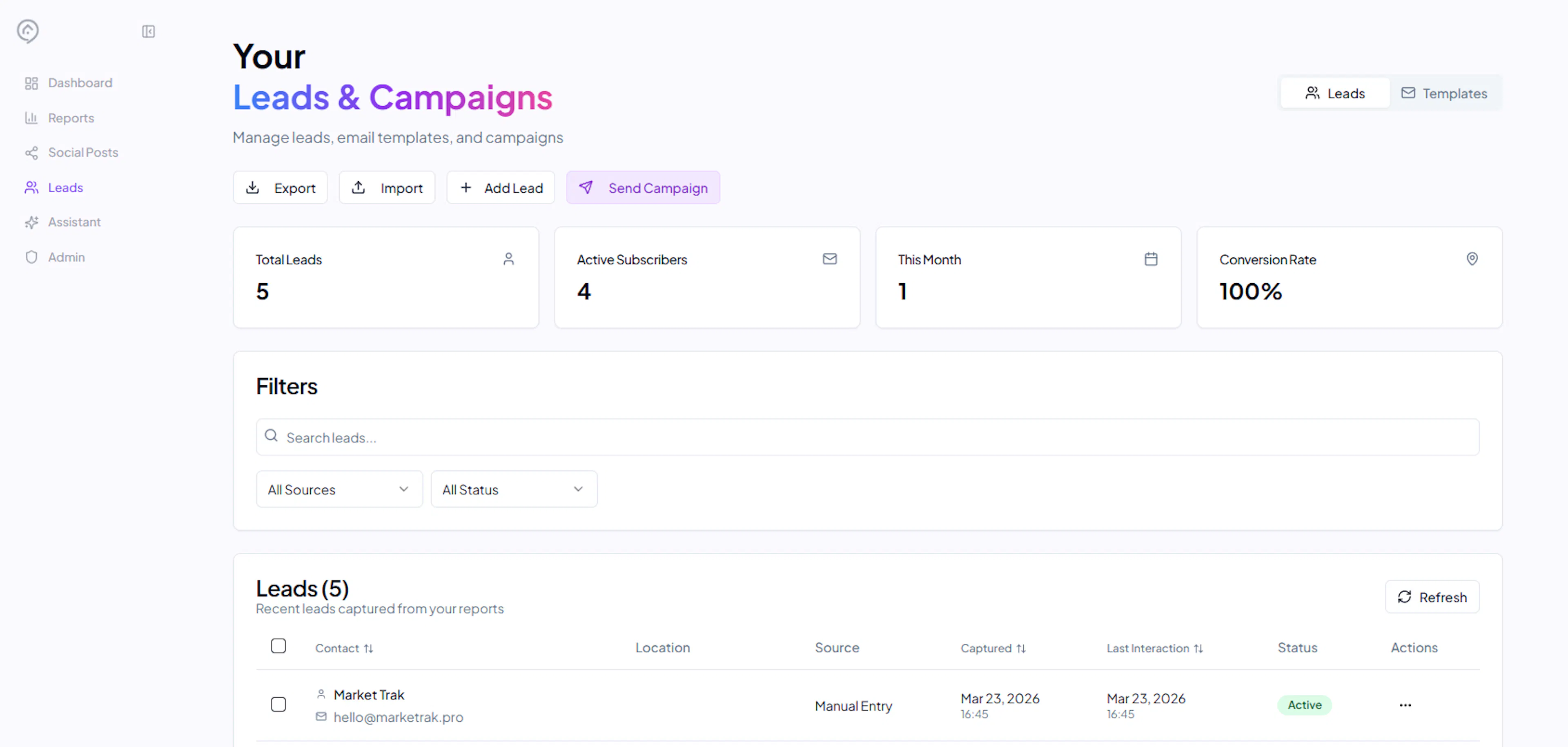1568x747 pixels.
Task: Switch to the Templates tab
Action: tap(1444, 93)
